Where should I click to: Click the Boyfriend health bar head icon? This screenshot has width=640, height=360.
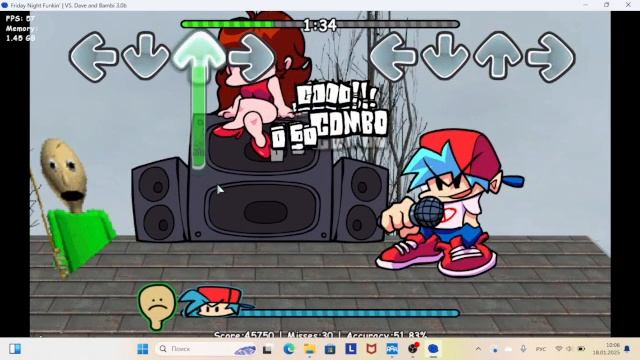216,303
